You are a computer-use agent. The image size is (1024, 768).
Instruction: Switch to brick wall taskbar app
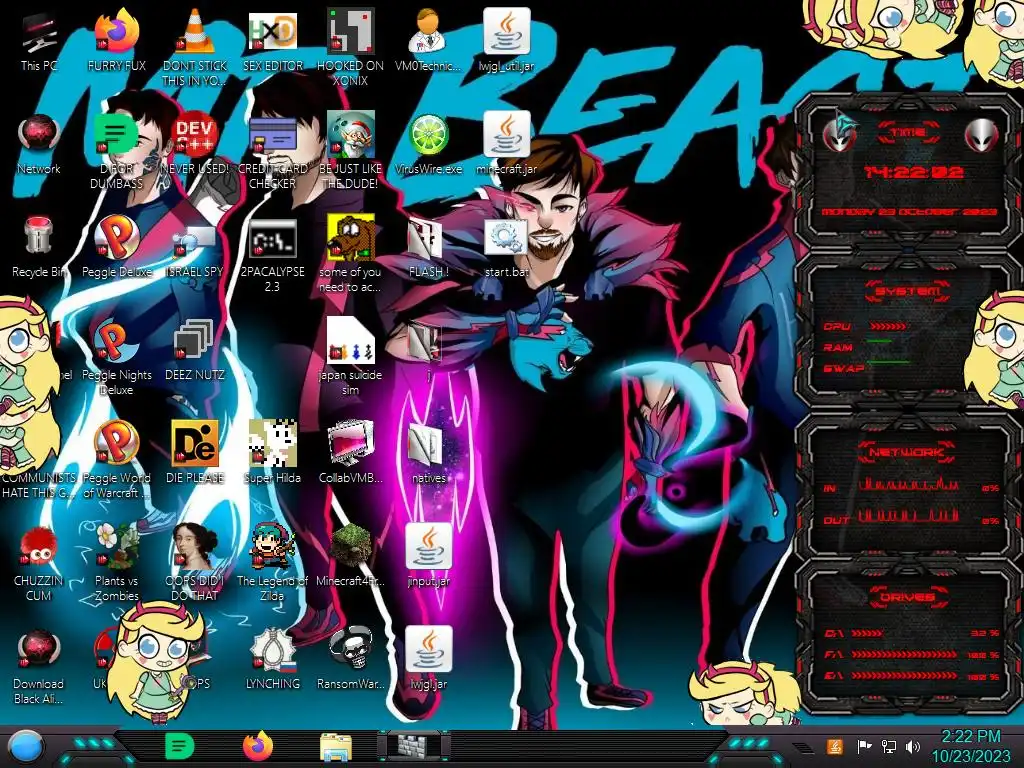[413, 746]
